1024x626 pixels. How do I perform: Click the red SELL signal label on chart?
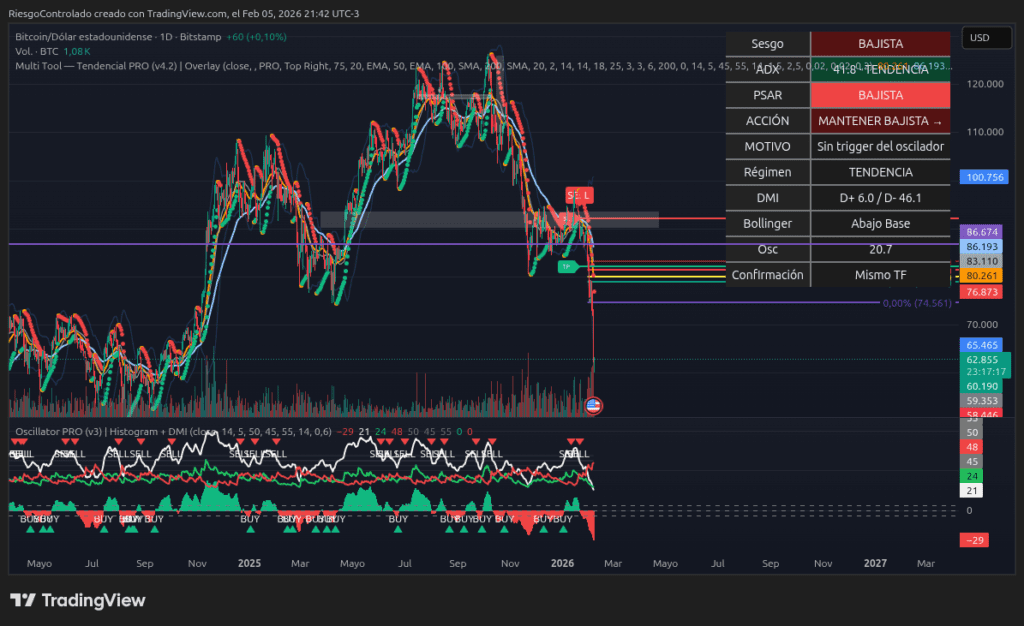pos(579,194)
